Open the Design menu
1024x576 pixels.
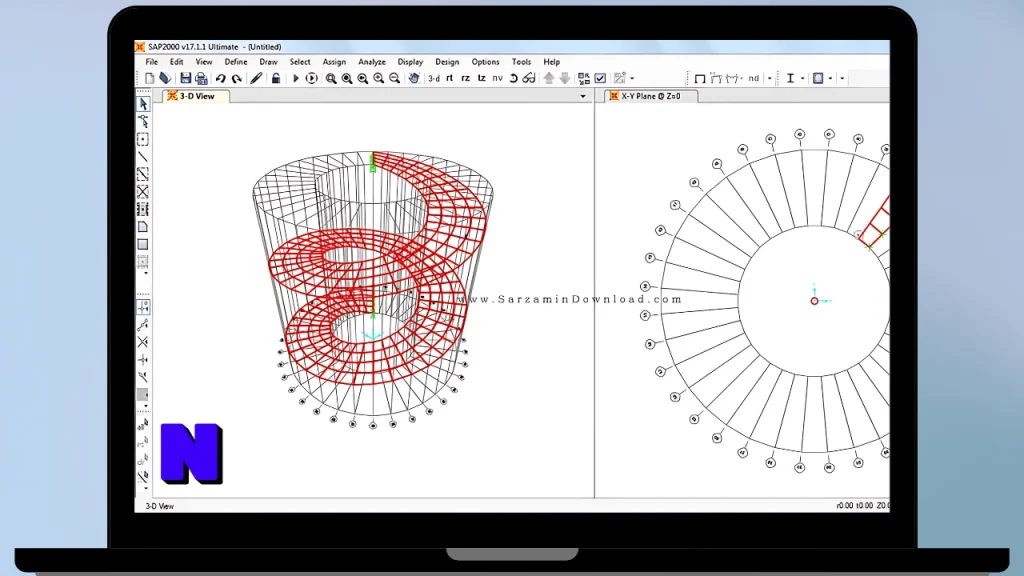pos(447,62)
